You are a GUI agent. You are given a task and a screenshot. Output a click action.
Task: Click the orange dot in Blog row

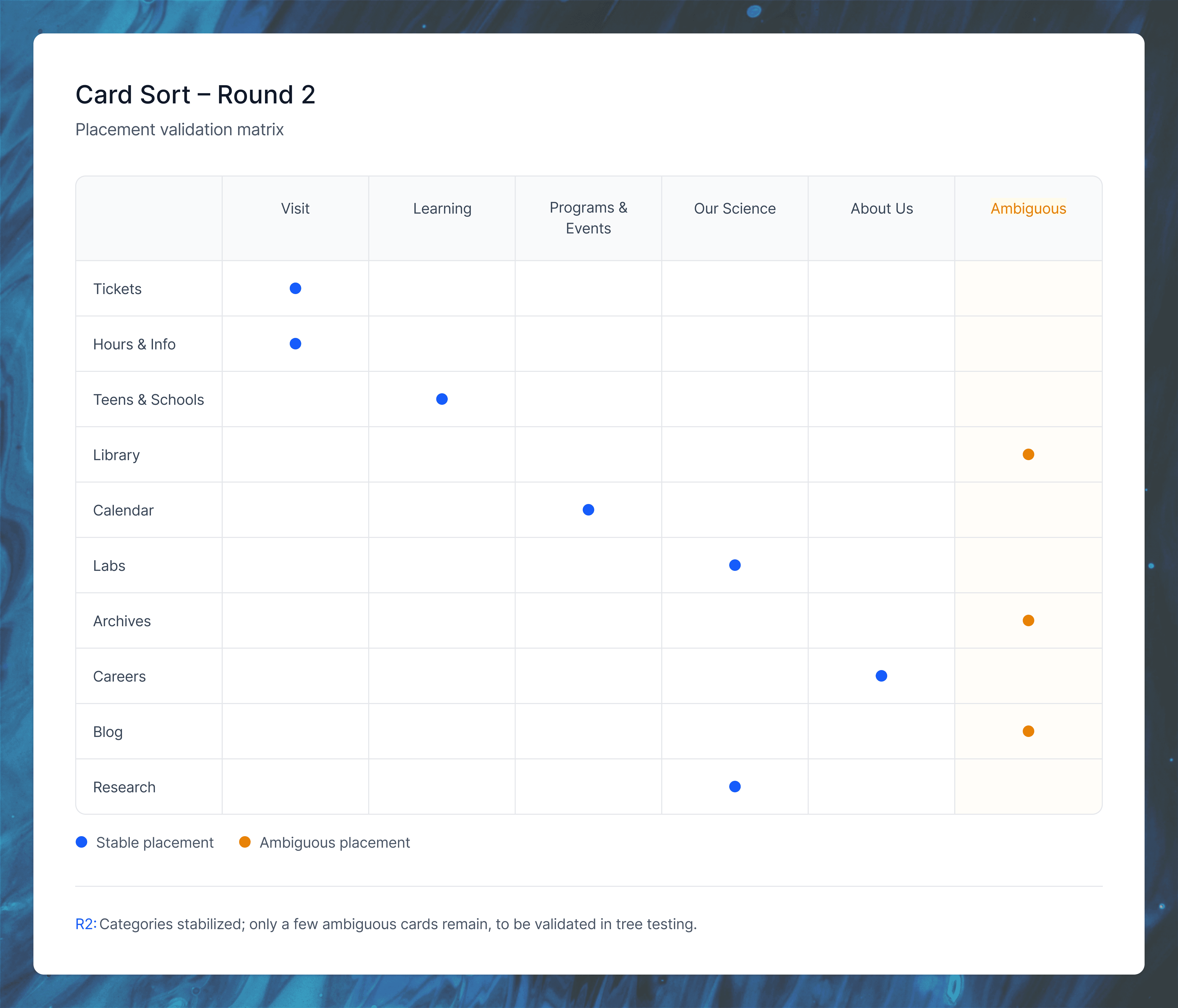pyautogui.click(x=1028, y=731)
